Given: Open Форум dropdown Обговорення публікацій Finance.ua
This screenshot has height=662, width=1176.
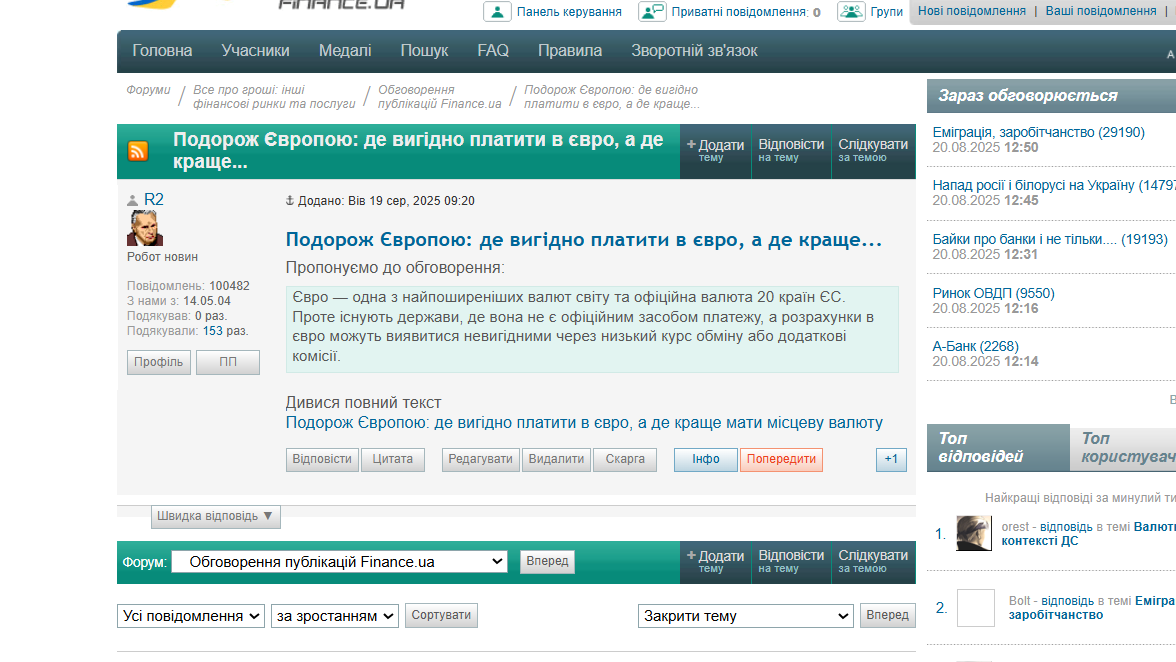Looking at the screenshot, I should [x=340, y=562].
